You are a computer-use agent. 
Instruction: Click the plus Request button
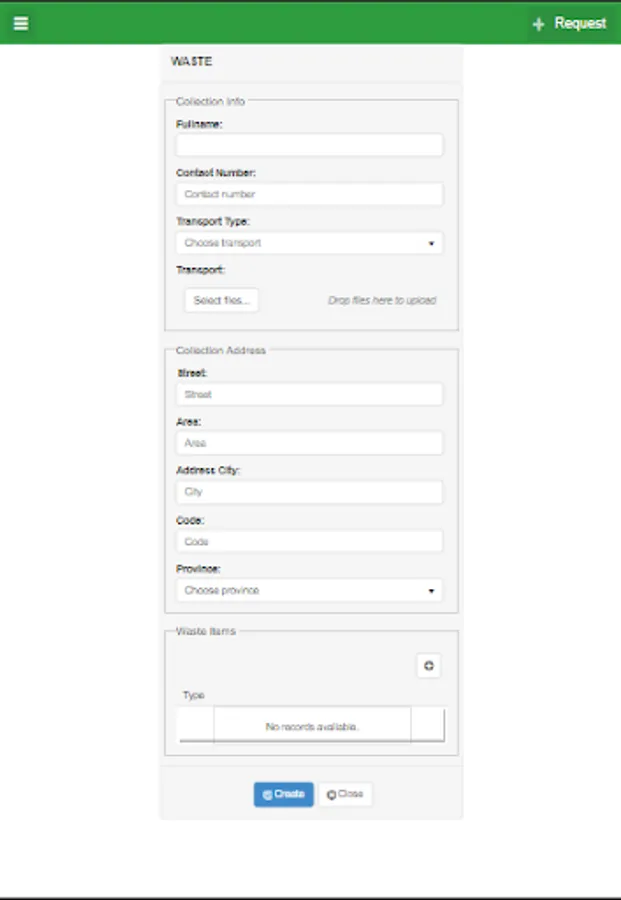pos(569,23)
